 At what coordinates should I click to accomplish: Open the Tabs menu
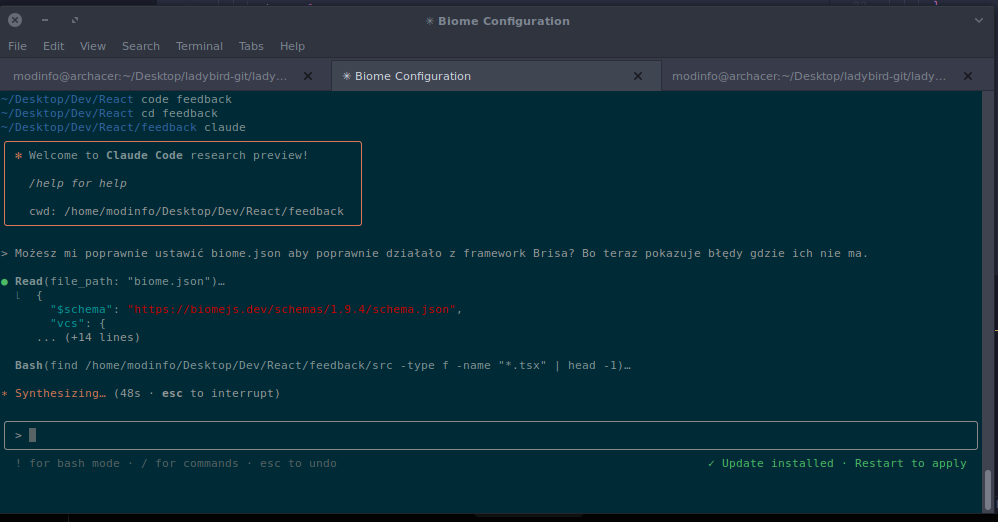[251, 46]
